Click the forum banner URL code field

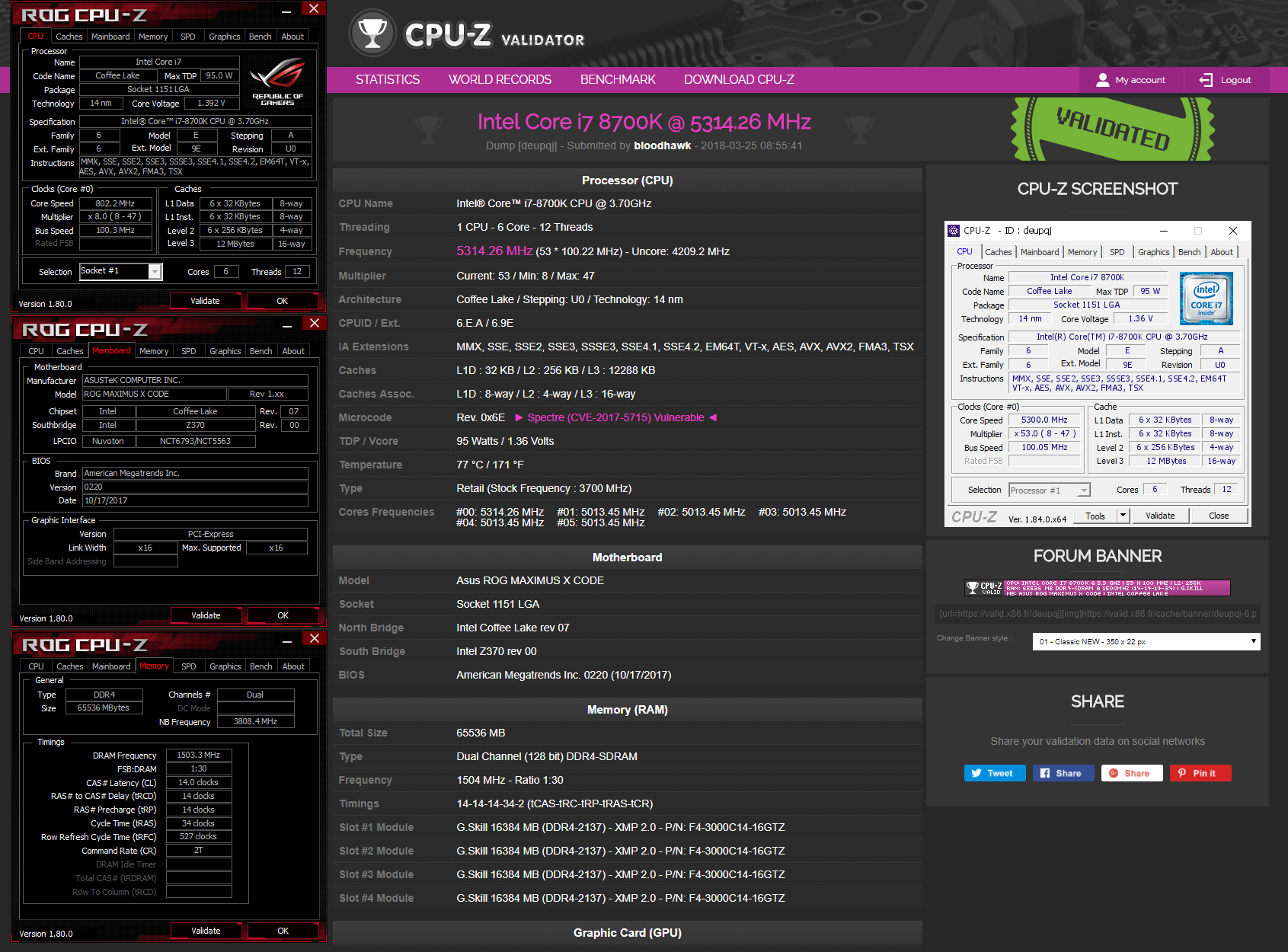[x=1098, y=614]
